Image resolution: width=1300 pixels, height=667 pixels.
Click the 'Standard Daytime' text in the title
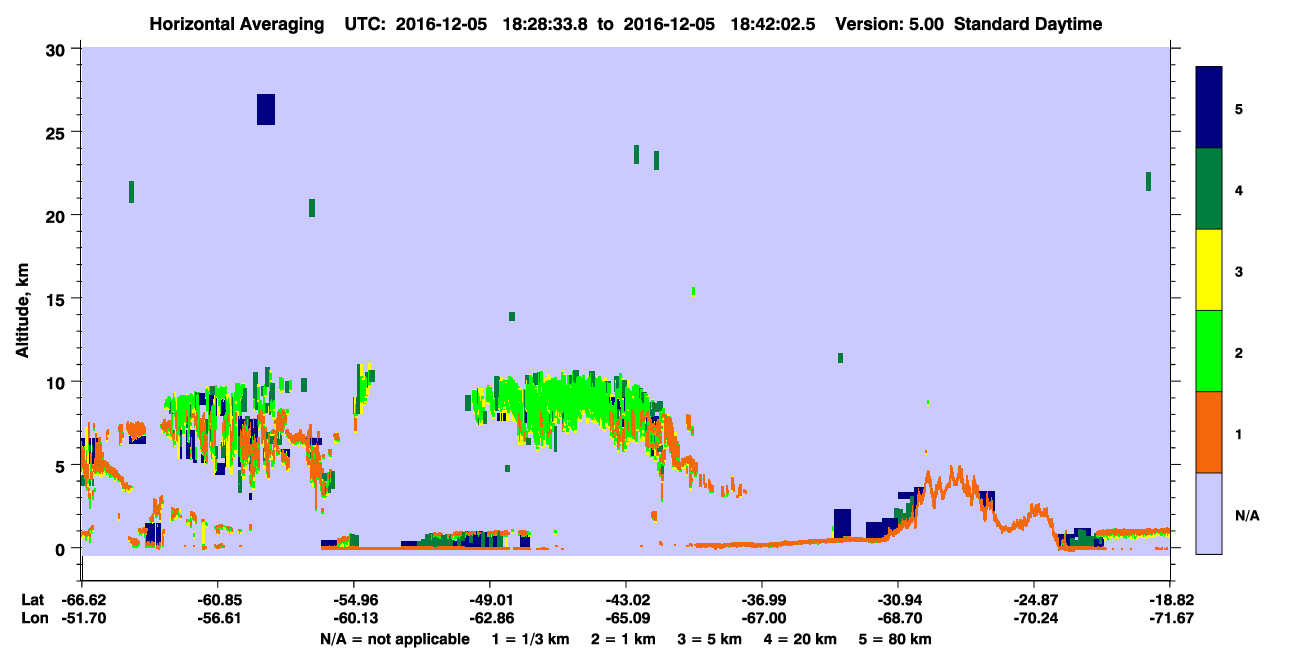pos(1028,24)
